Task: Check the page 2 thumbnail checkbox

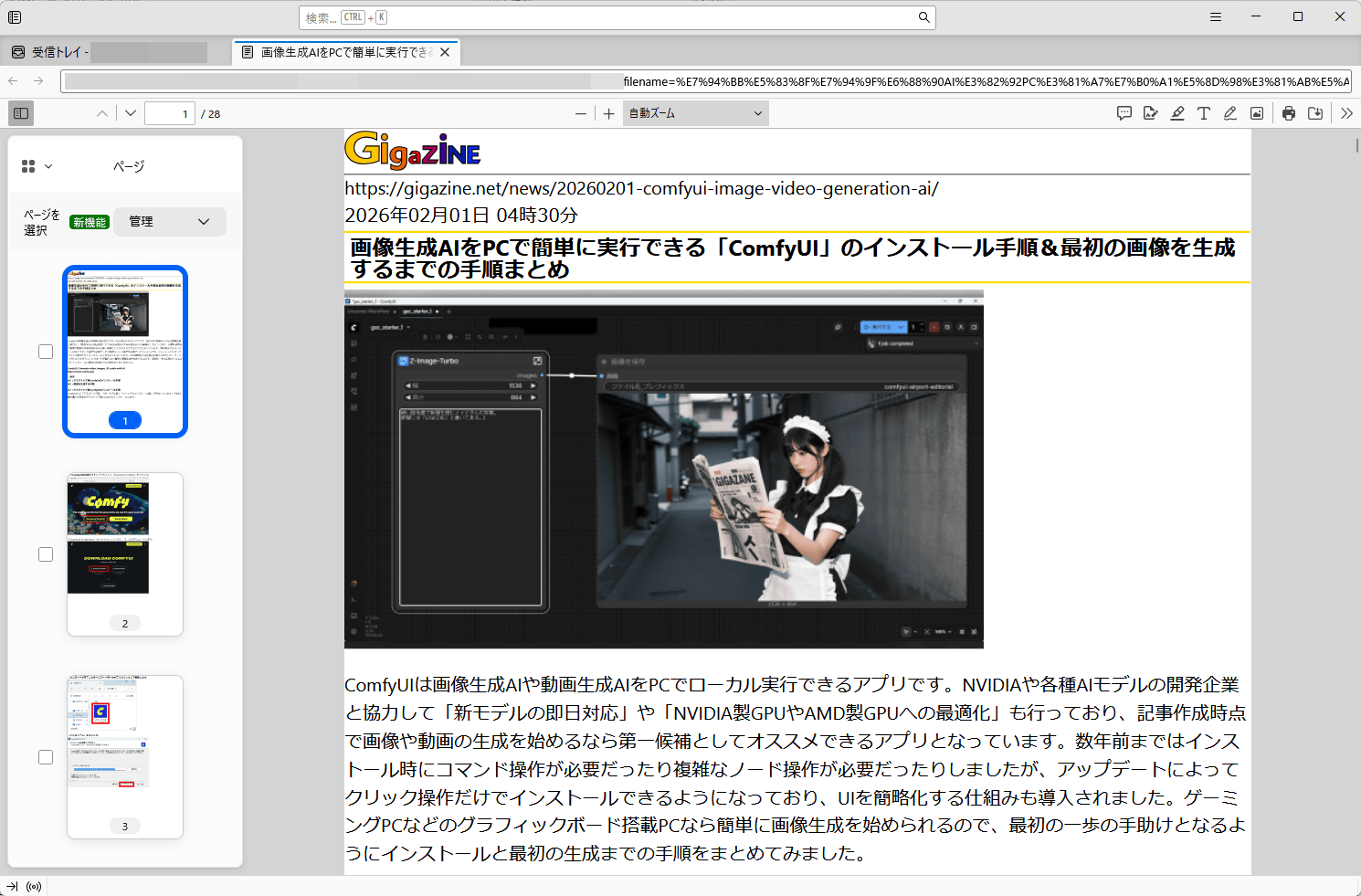Action: [46, 554]
